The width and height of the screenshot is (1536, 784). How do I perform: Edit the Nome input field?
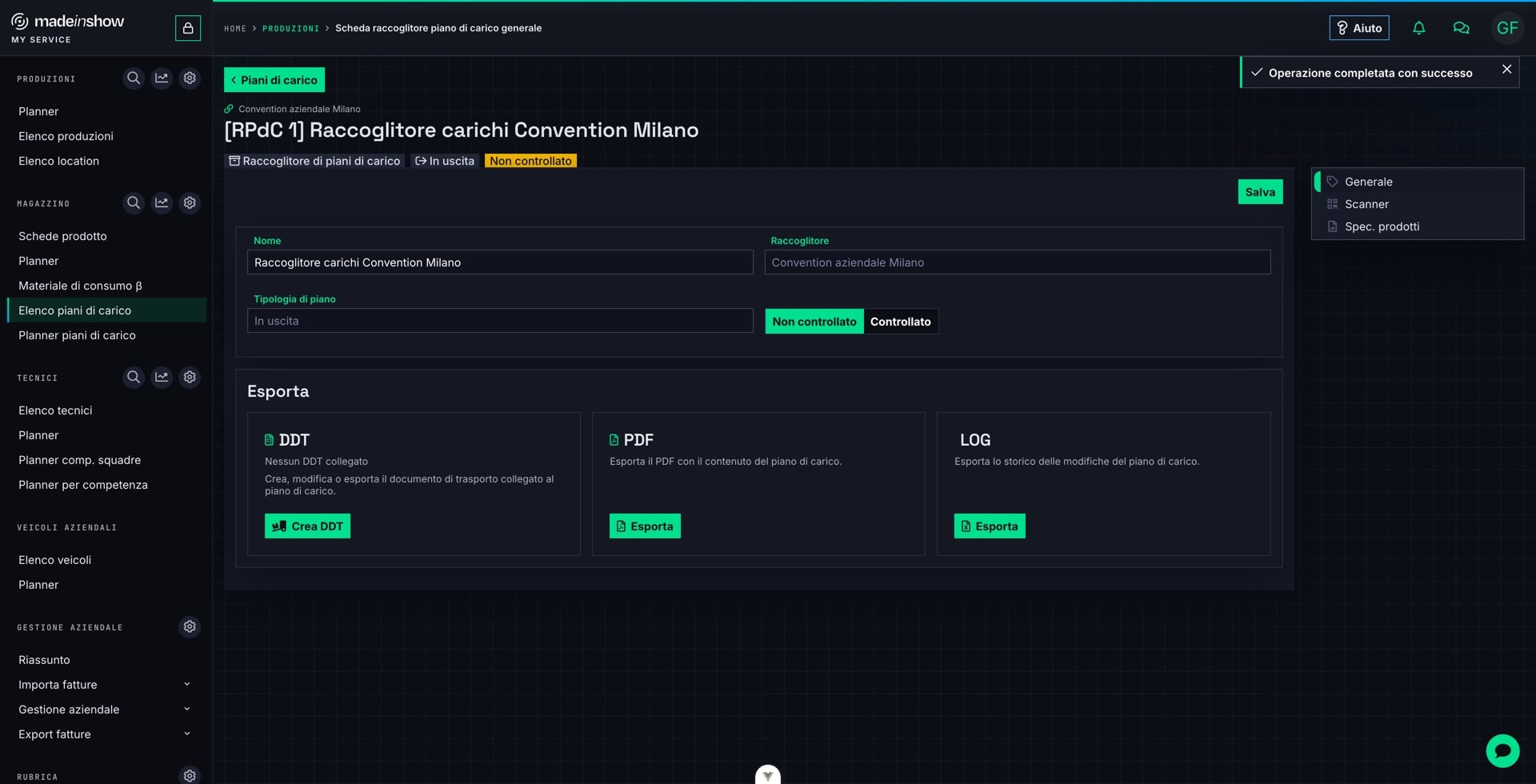[500, 262]
